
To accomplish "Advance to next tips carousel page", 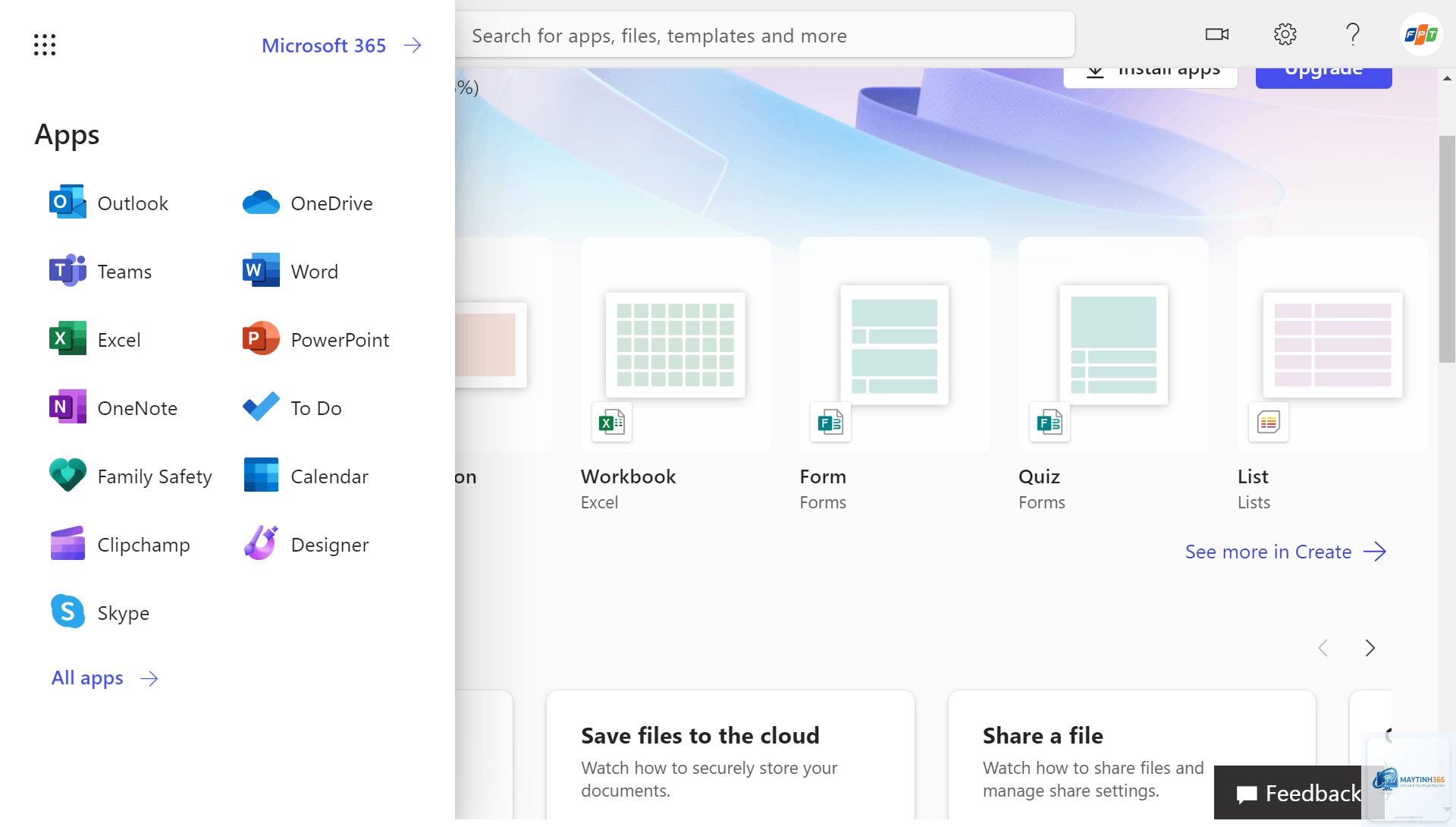I will [x=1370, y=648].
